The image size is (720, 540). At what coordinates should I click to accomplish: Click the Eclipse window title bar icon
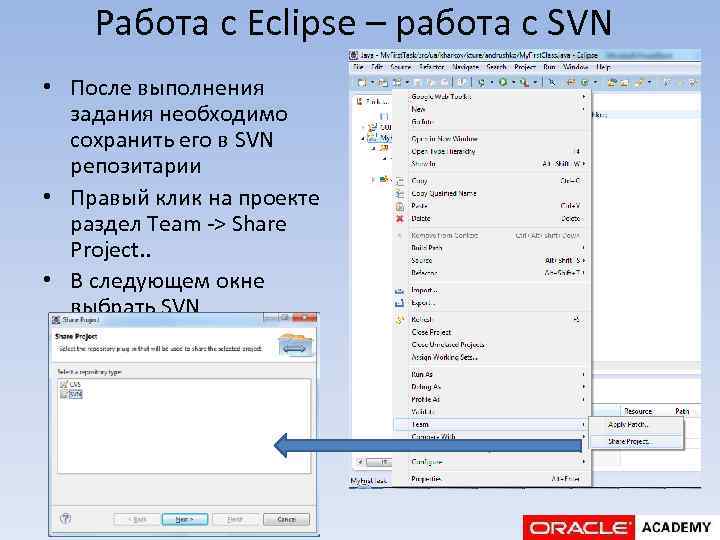pos(354,55)
